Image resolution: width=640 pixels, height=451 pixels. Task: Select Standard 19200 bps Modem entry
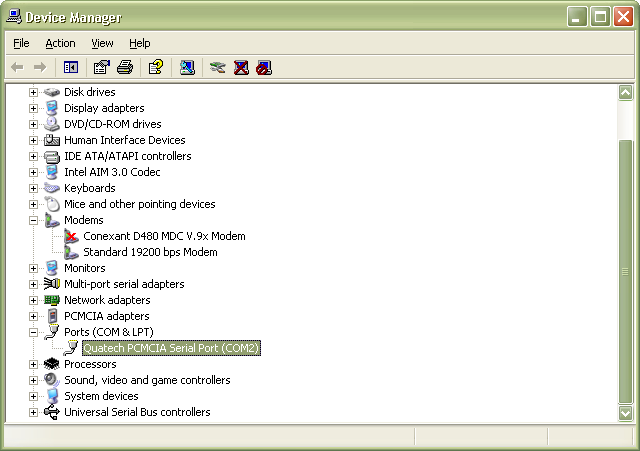[150, 252]
